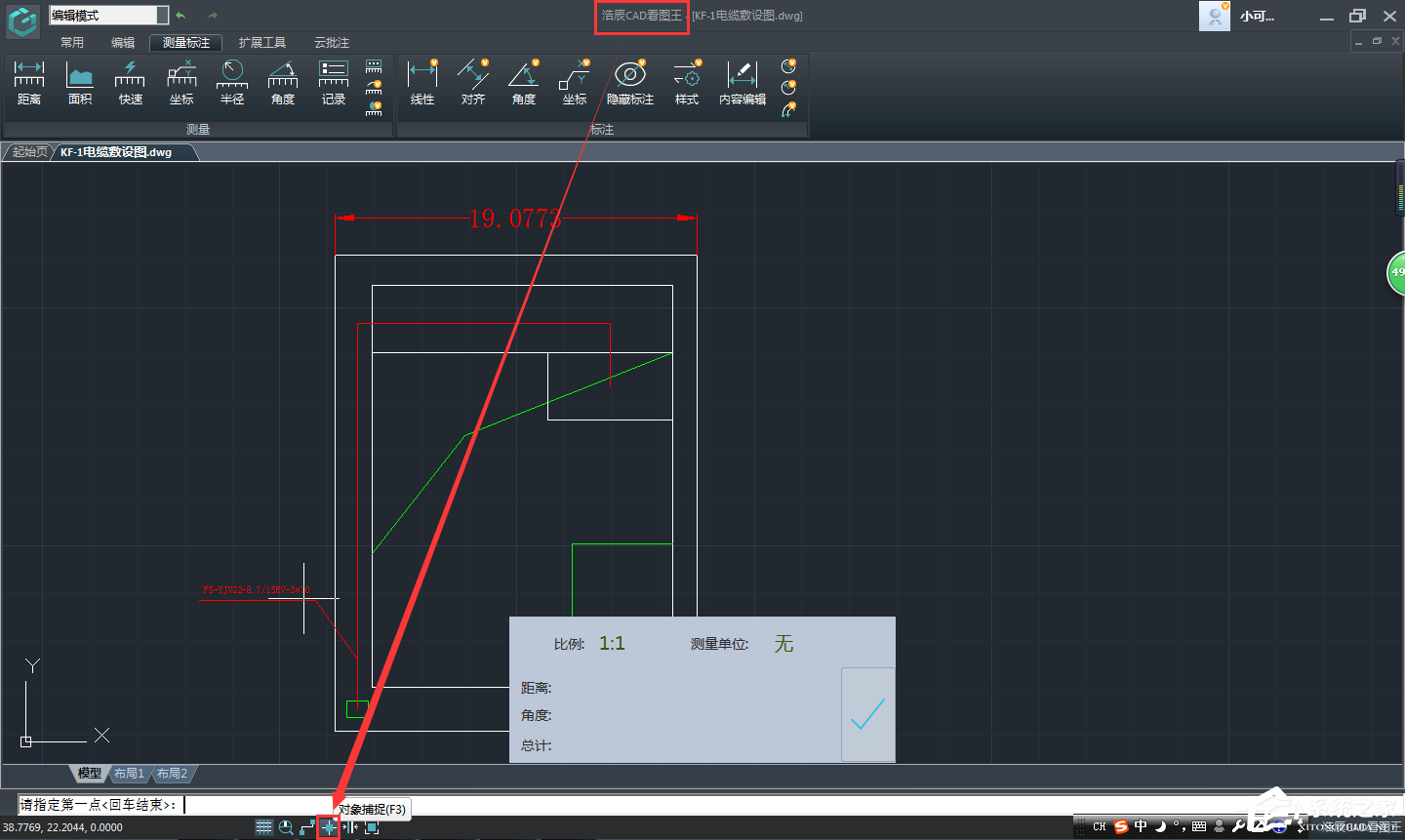Click the bottom small ruler icon beside 记录
The height and width of the screenshot is (840, 1405).
(x=374, y=108)
